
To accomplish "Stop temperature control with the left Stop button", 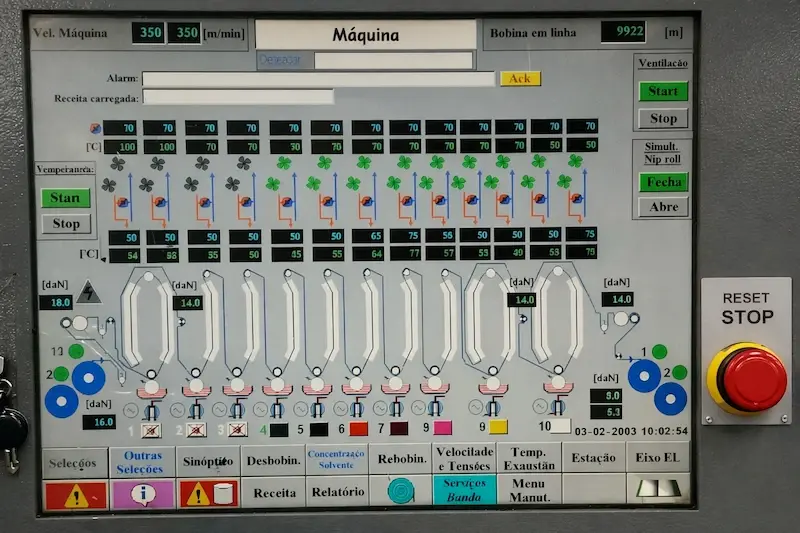I will coord(66,223).
